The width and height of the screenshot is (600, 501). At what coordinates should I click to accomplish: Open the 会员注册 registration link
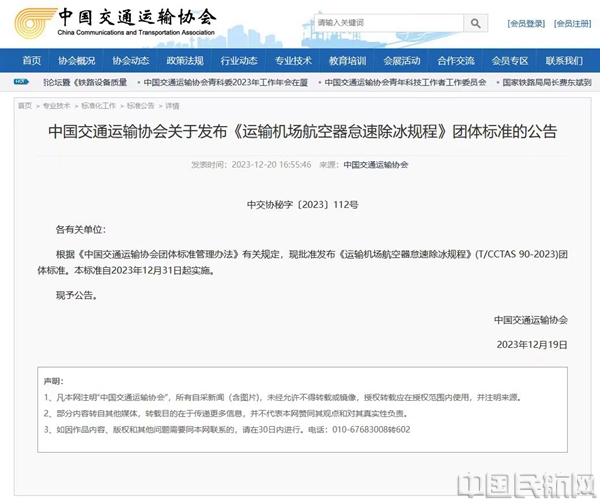572,24
